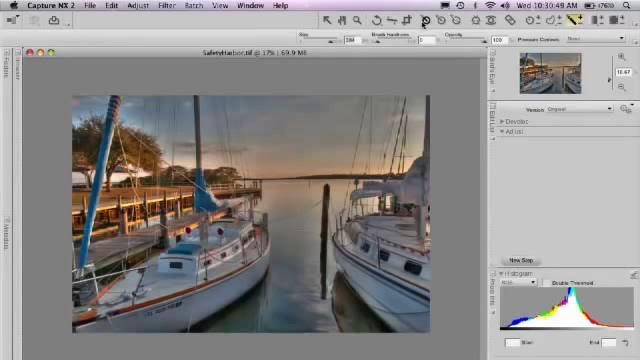Screen dimensions: 640x360
Task: Select the Direct Select arrow tool
Action: 327,20
